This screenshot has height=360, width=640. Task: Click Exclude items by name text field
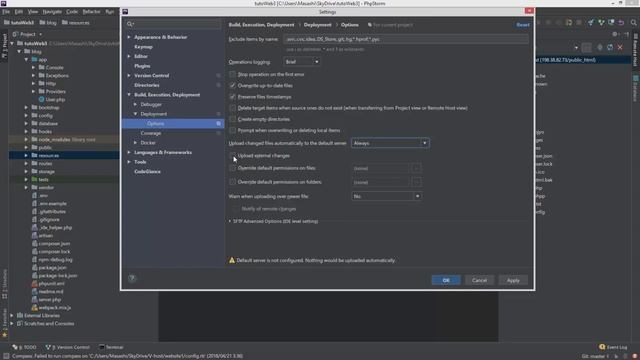pyautogui.click(x=406, y=40)
